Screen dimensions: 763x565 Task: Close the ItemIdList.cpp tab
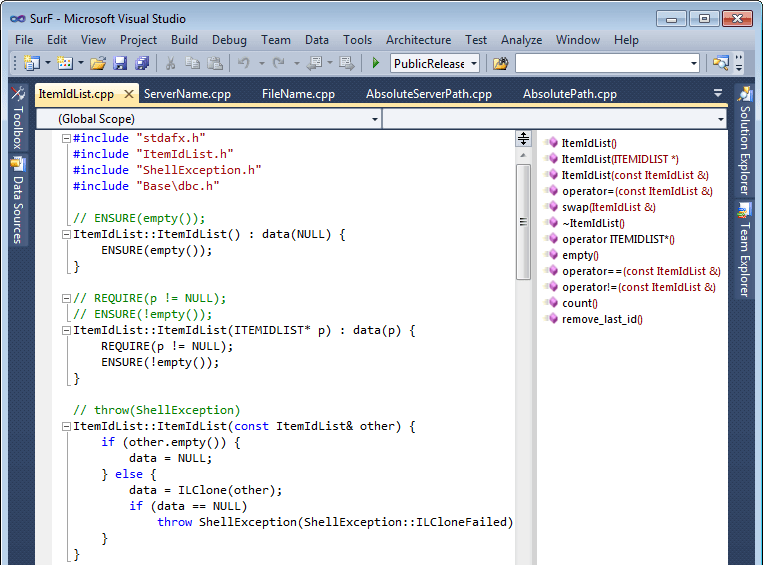pos(129,94)
